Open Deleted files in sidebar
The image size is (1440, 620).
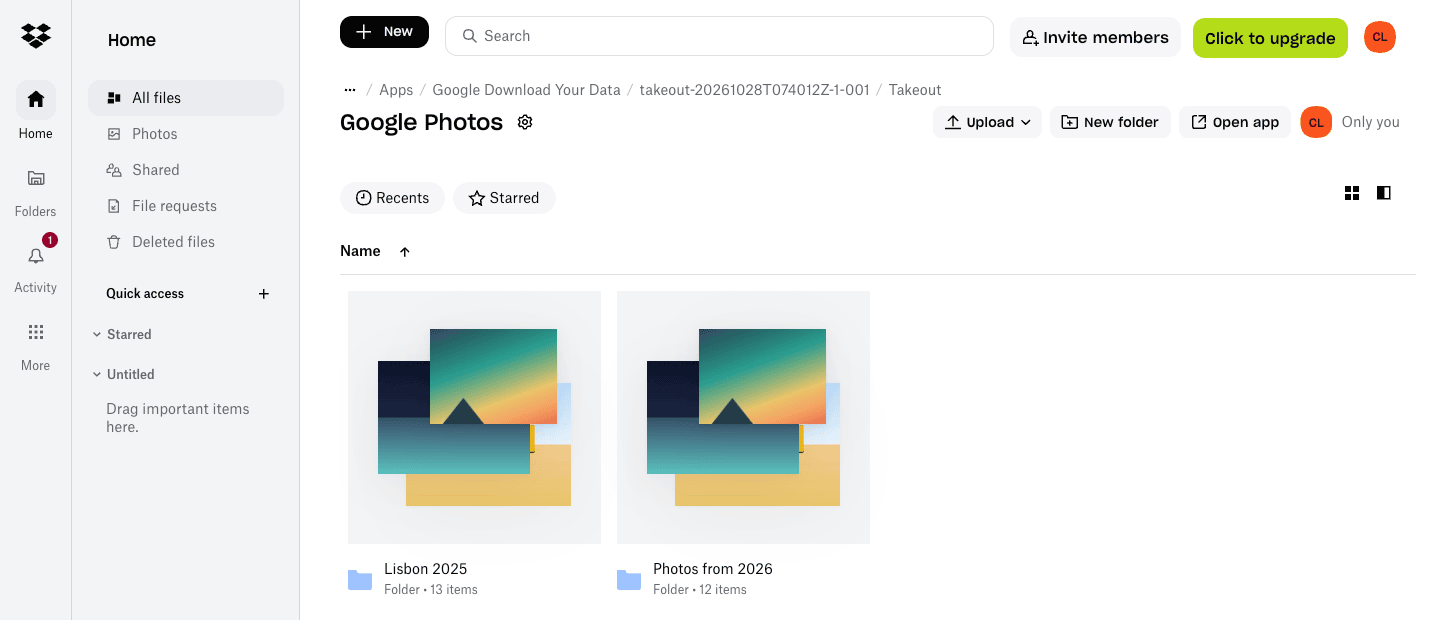click(186, 242)
